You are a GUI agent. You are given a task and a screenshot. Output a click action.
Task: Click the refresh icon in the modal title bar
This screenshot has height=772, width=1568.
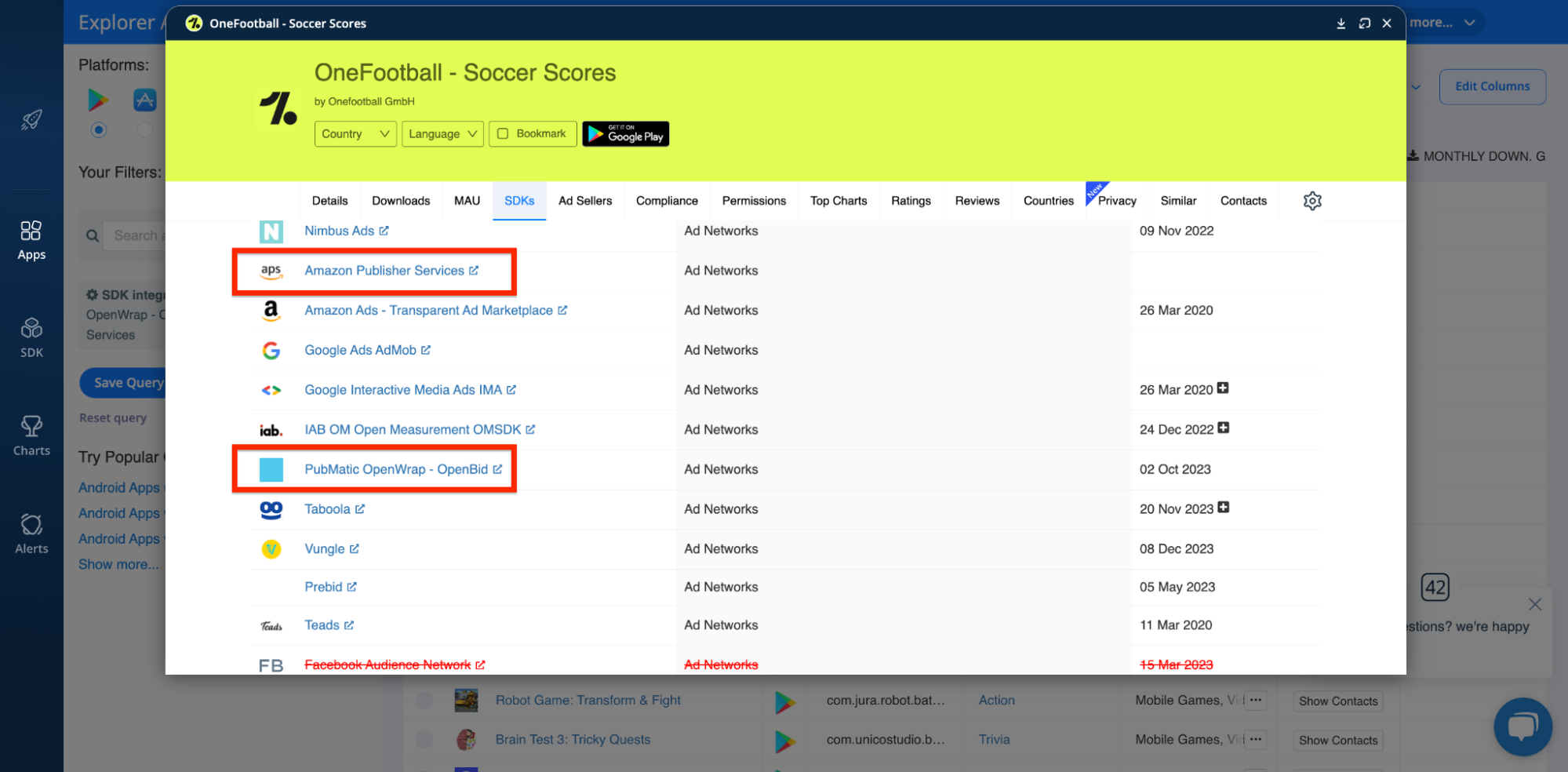tap(1365, 24)
